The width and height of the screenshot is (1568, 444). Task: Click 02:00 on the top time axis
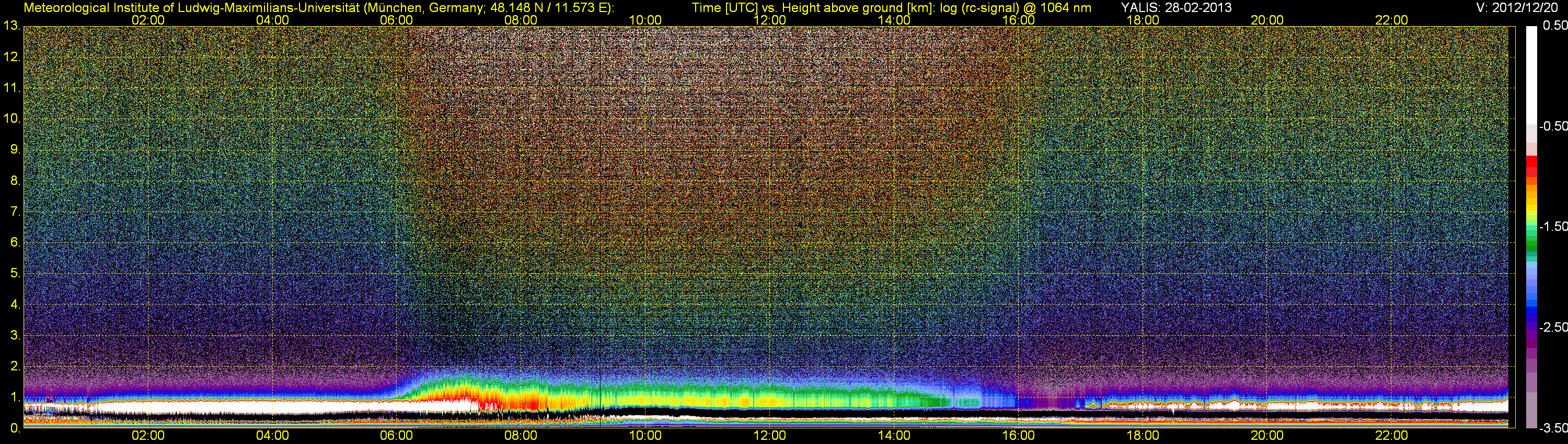pos(148,20)
